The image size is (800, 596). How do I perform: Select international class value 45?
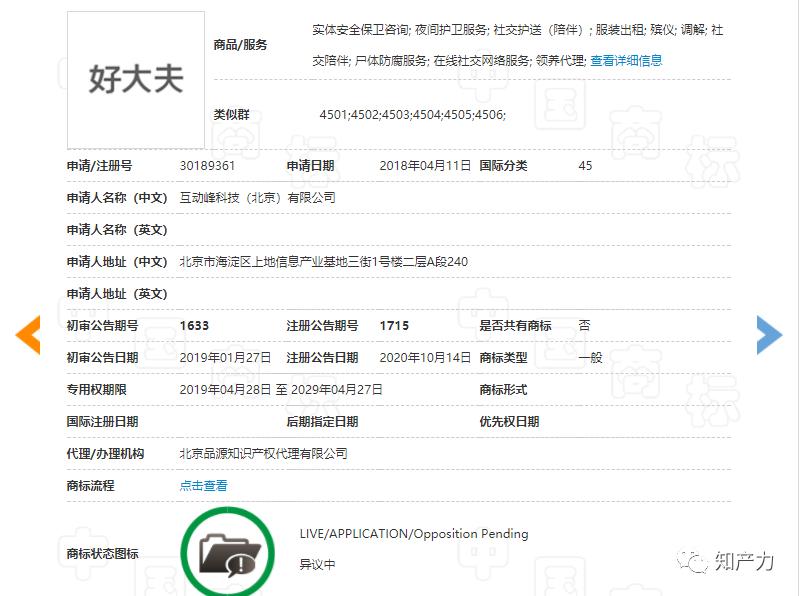pyautogui.click(x=585, y=166)
